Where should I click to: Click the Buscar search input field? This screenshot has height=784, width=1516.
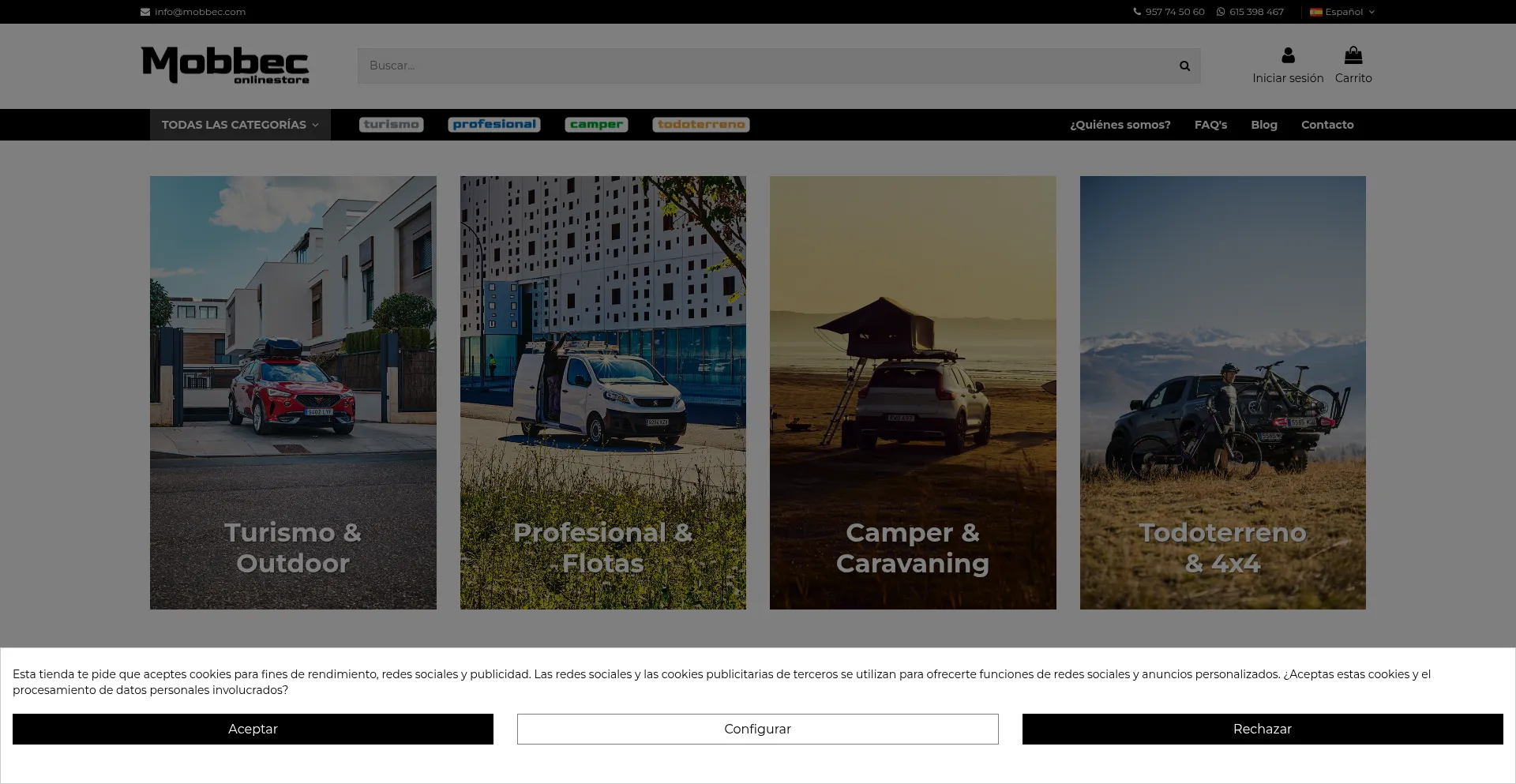click(766, 66)
